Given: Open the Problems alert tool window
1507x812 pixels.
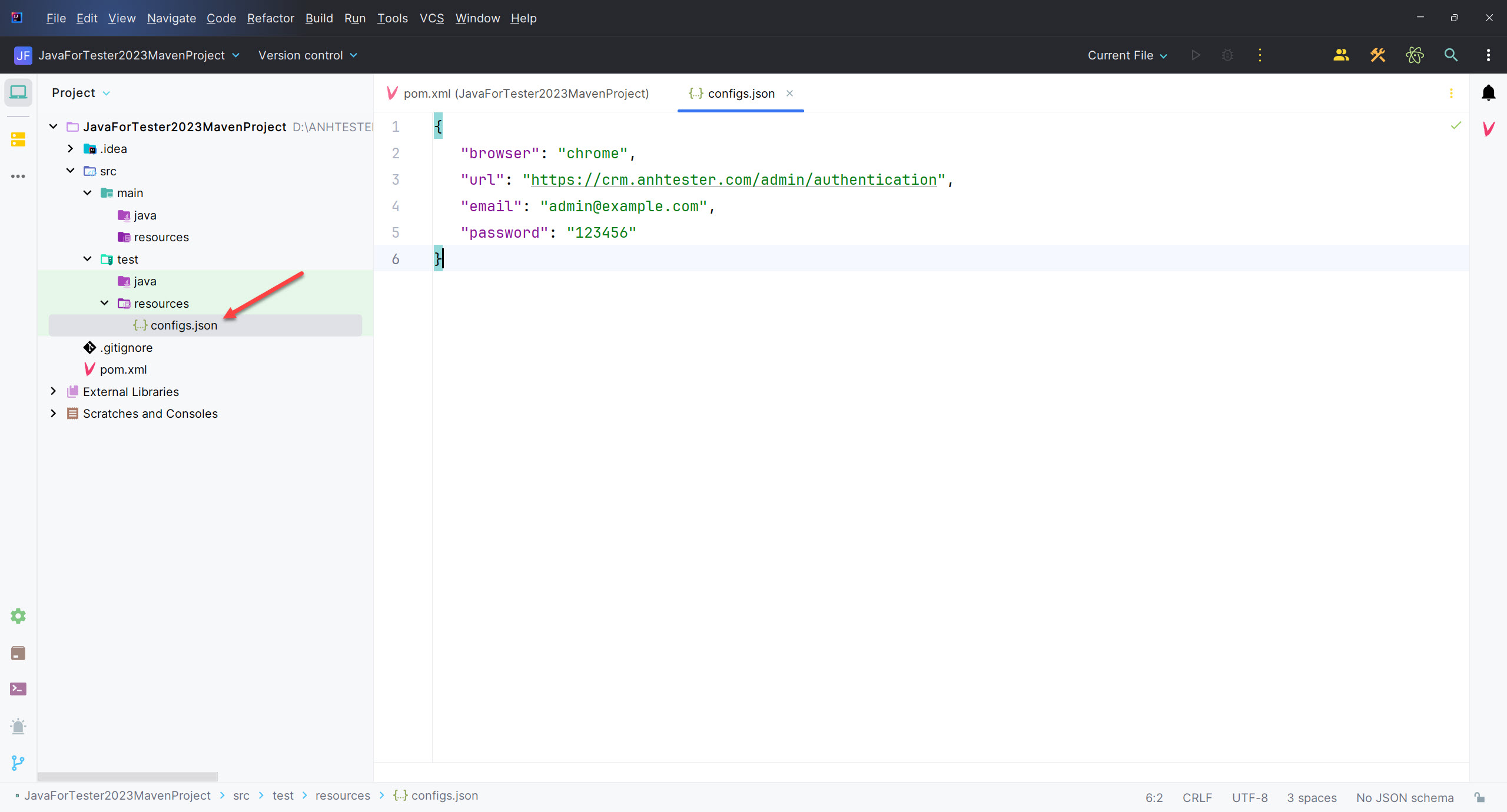Looking at the screenshot, I should click(18, 726).
